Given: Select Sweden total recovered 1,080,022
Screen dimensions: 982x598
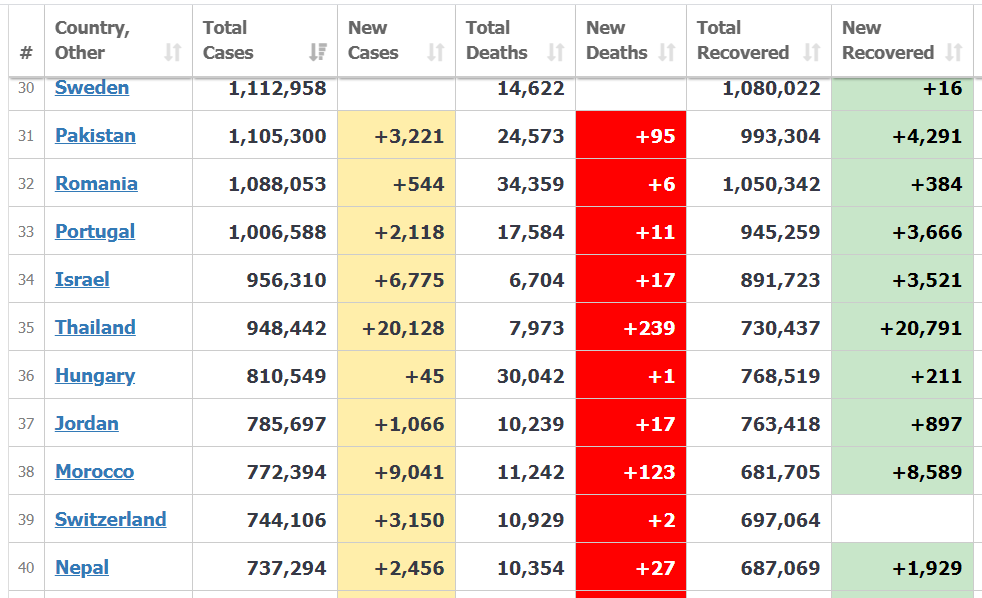Looking at the screenshot, I should (772, 88).
